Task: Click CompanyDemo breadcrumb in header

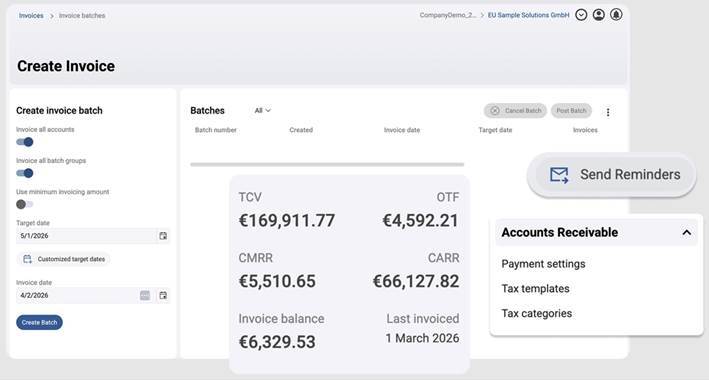Action: point(448,15)
